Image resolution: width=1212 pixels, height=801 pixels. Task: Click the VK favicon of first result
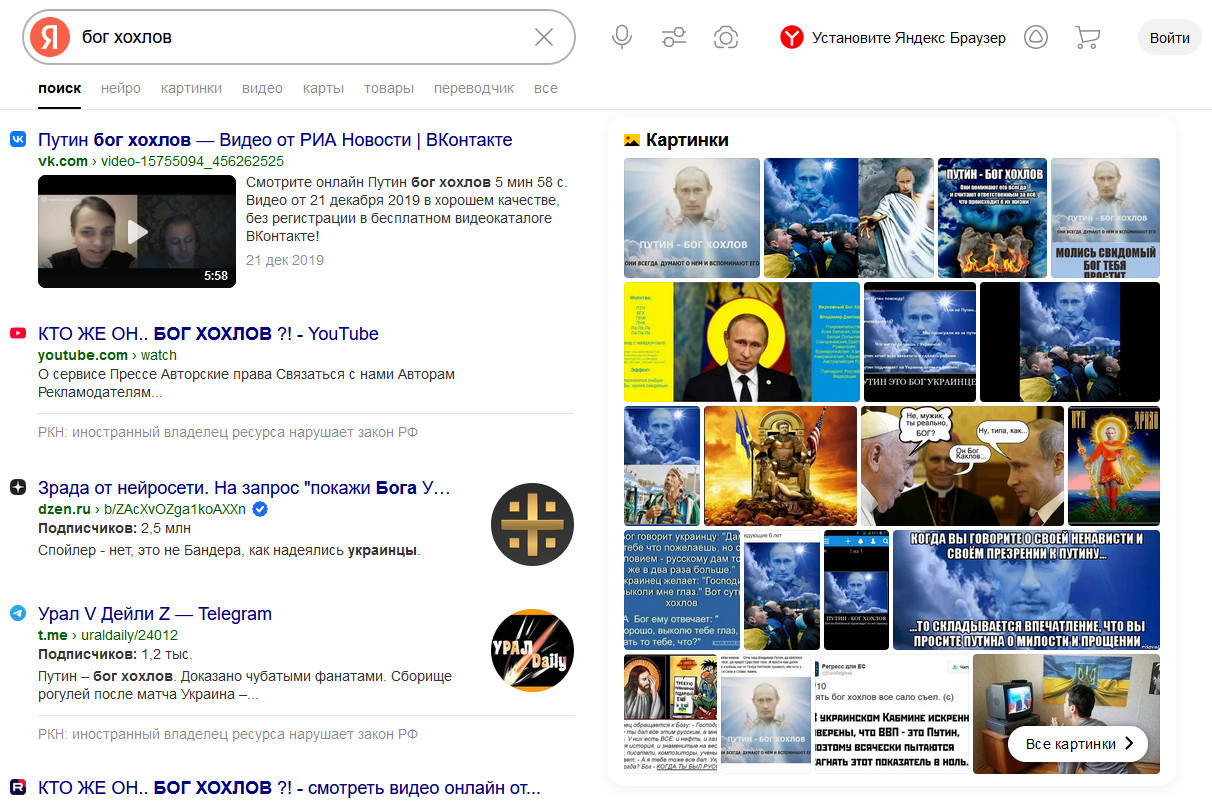18,139
